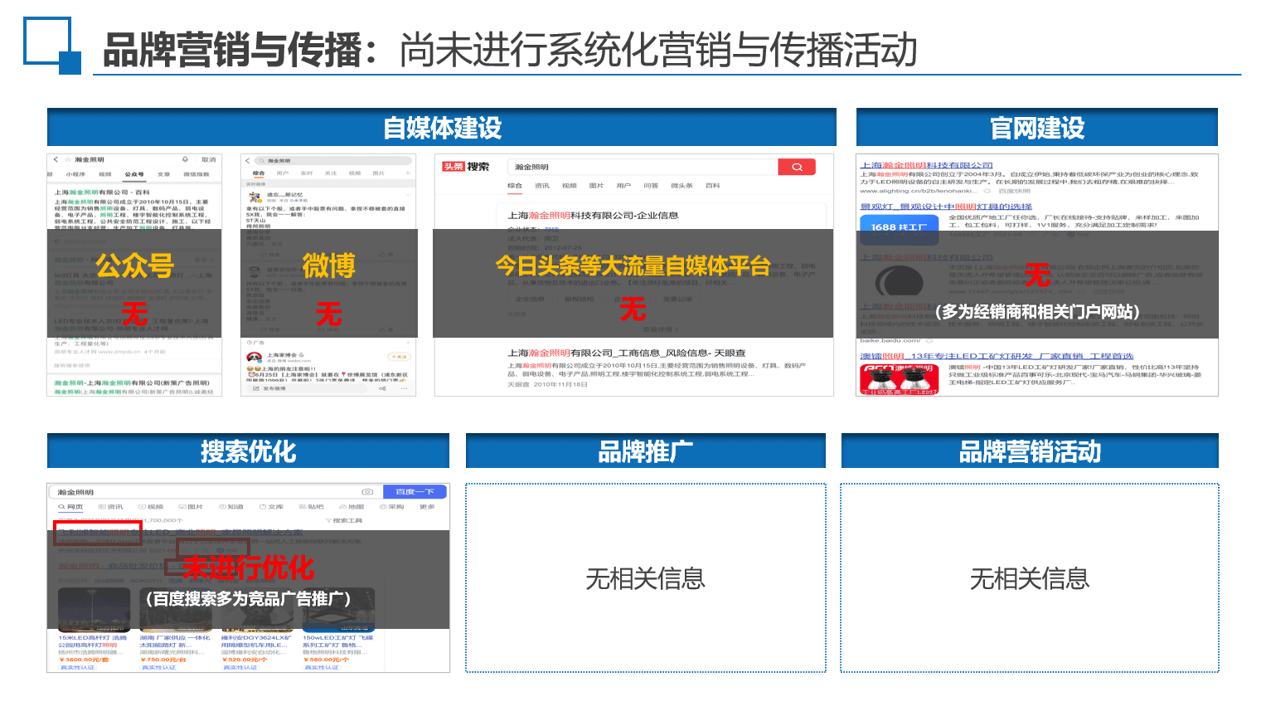Viewport: 1266px width, 712px height.
Task: Tap the back arrow in WeChat search
Action: point(55,160)
